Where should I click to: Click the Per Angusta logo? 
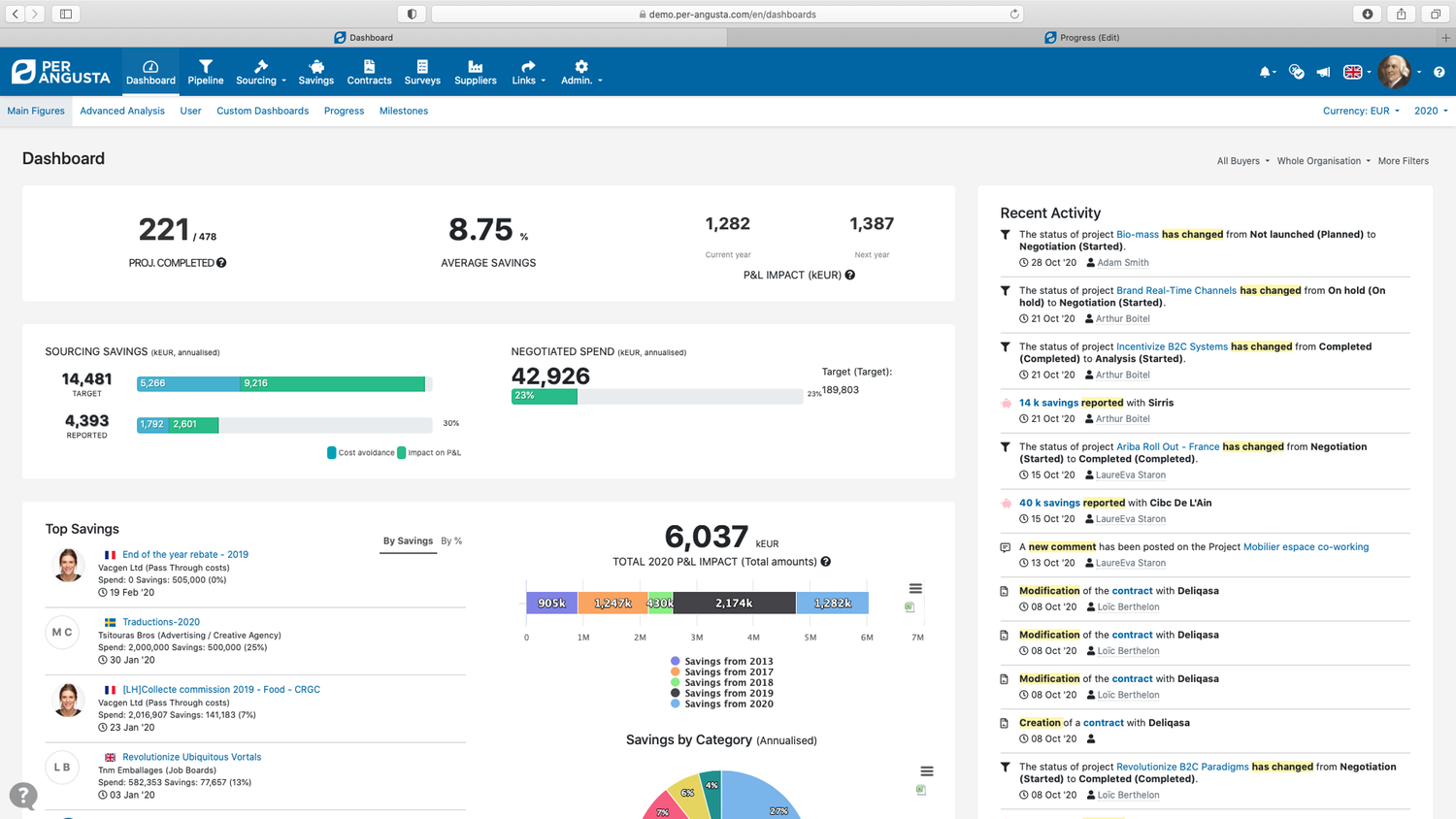[59, 70]
